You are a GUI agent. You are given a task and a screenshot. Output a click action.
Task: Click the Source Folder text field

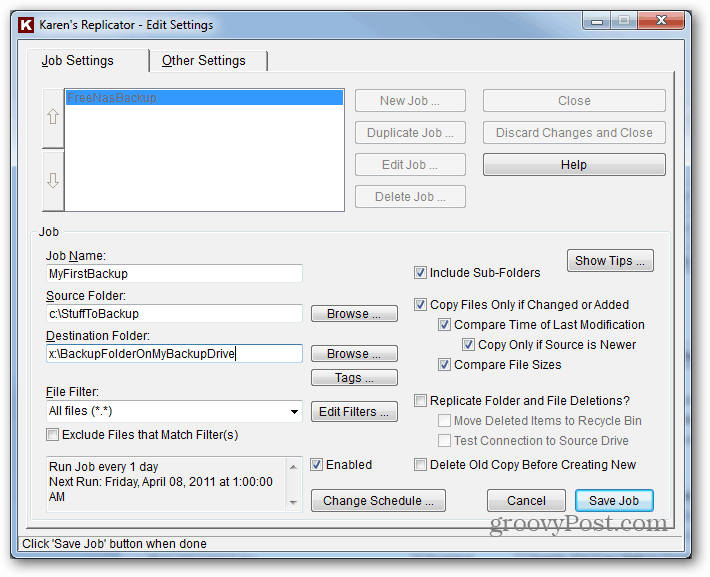(174, 313)
